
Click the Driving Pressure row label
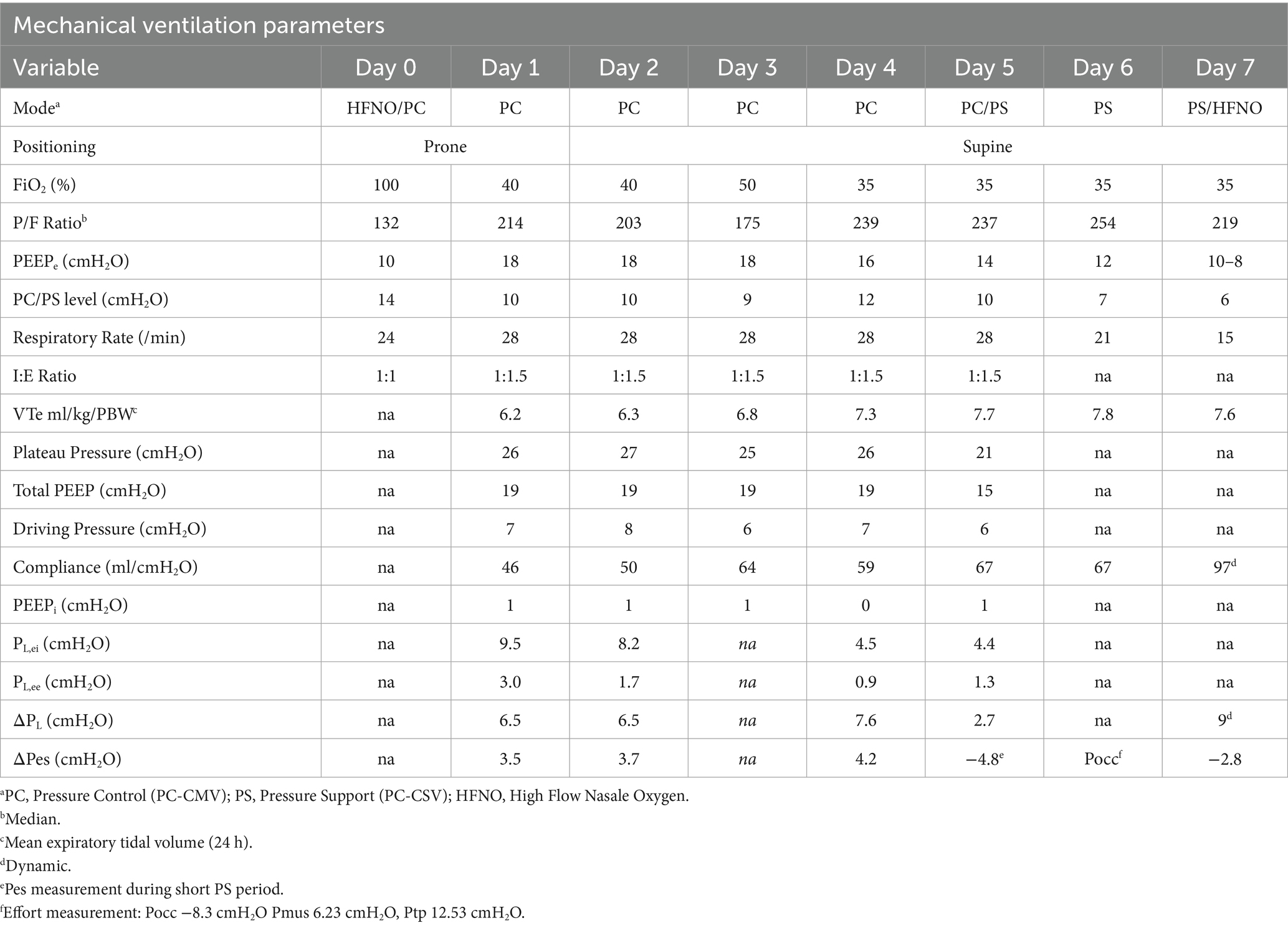109,529
